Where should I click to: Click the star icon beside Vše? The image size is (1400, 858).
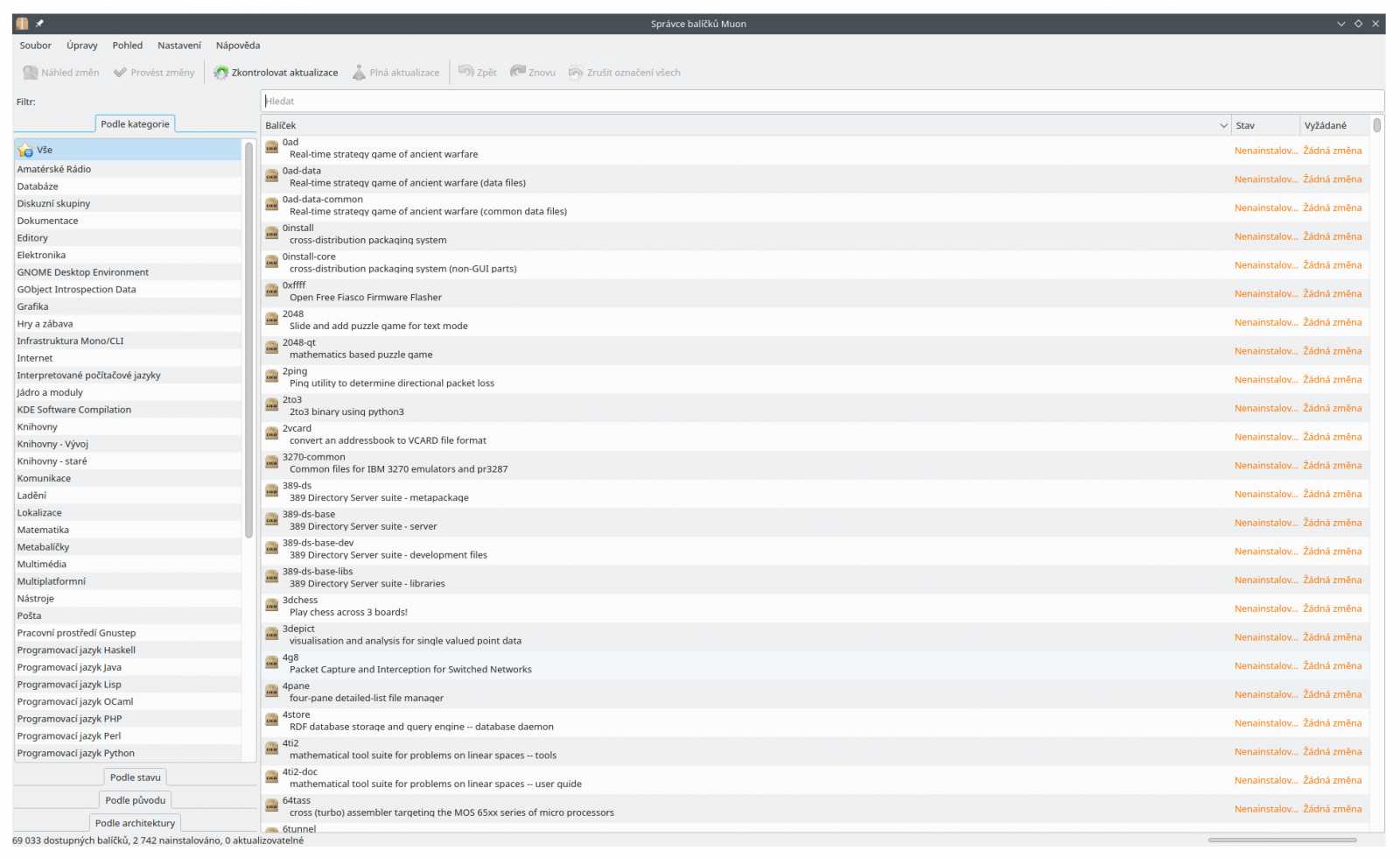pos(25,151)
